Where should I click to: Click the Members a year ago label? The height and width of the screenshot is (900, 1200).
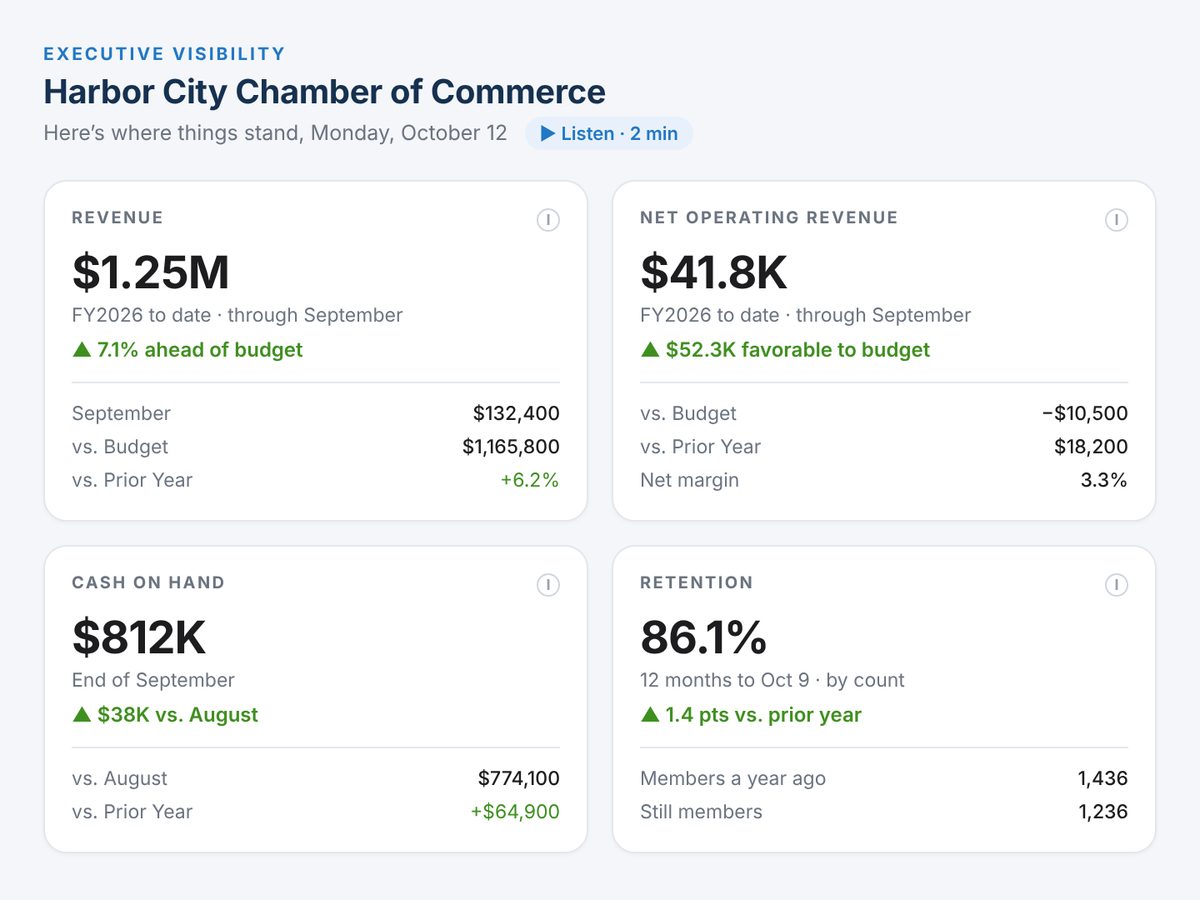tap(733, 778)
